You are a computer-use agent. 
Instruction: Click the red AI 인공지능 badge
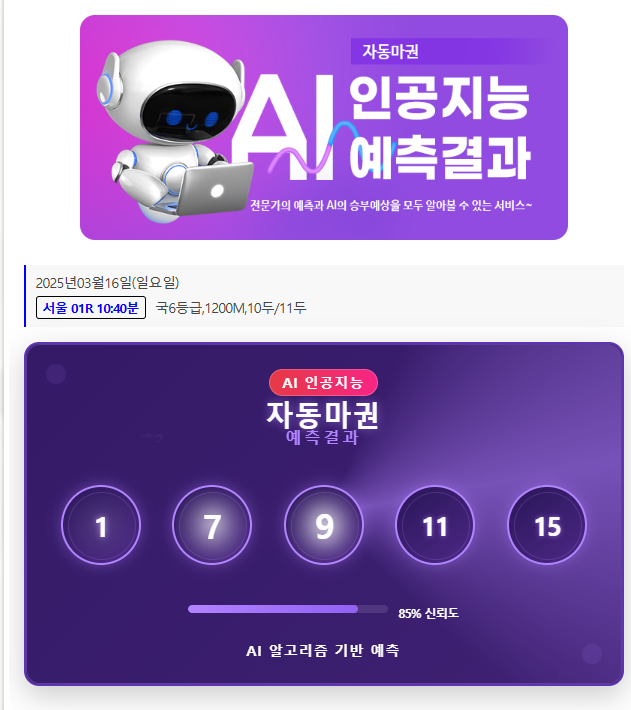point(323,383)
